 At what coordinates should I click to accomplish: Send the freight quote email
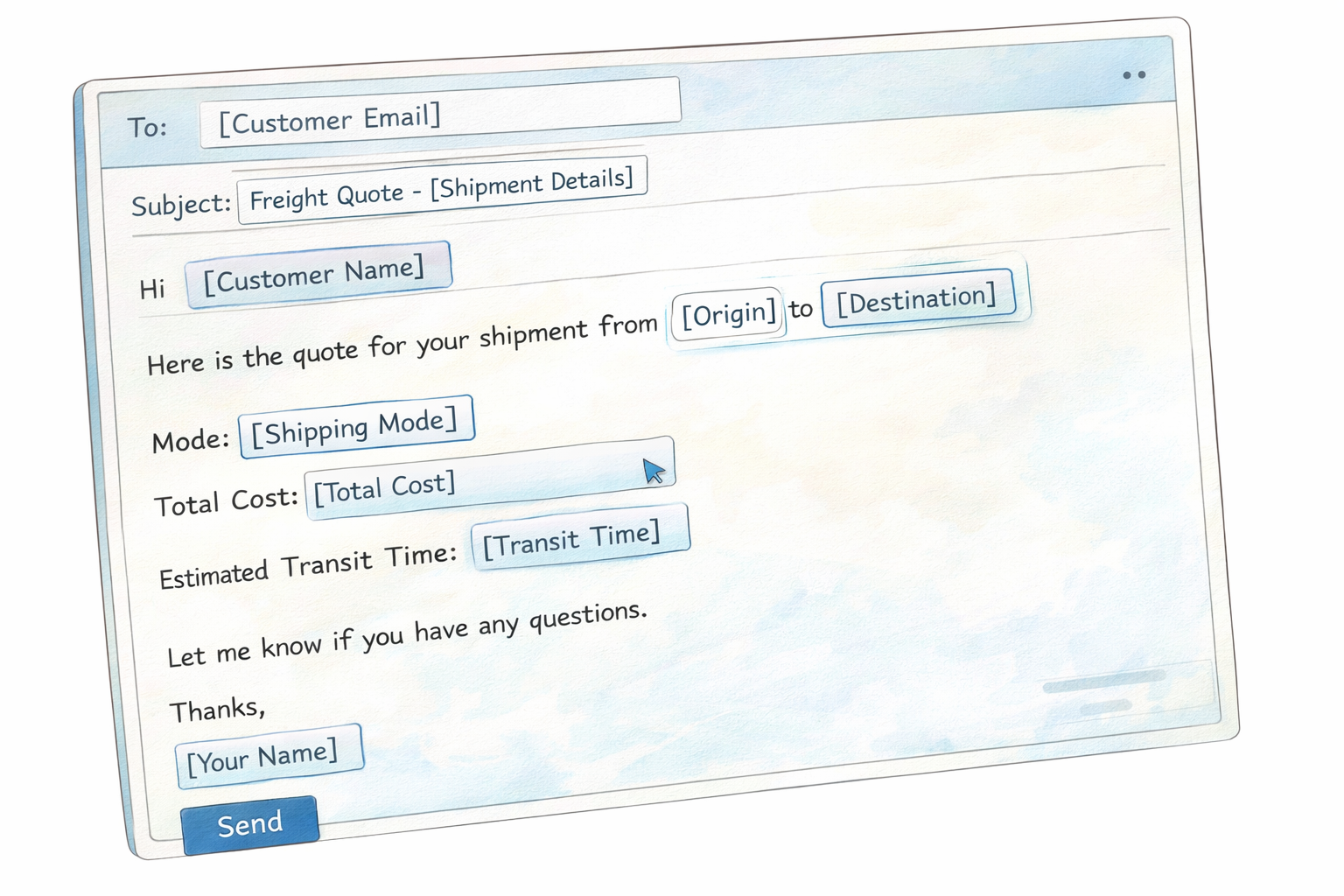pyautogui.click(x=249, y=824)
